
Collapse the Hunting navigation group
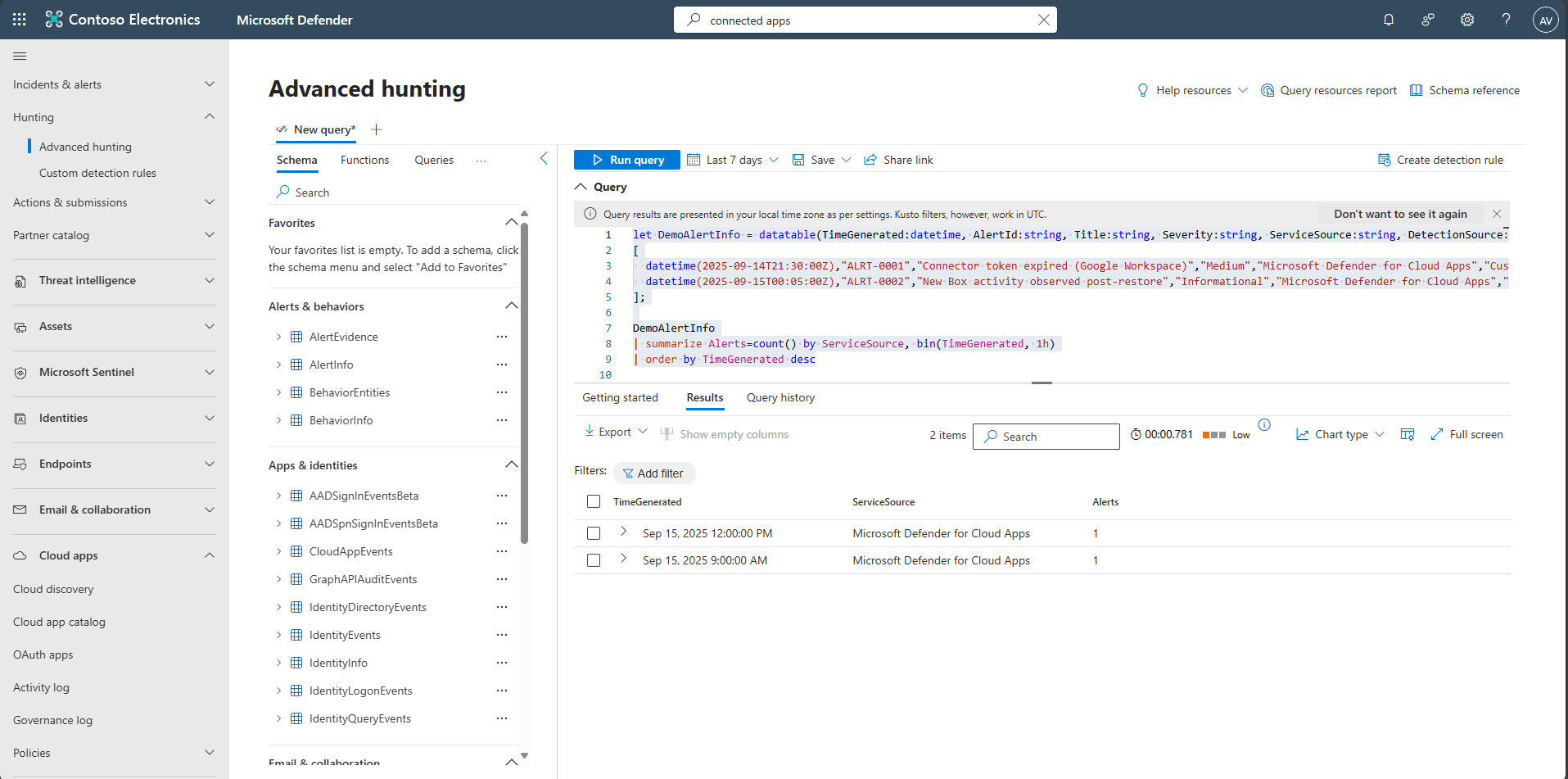[x=115, y=117]
